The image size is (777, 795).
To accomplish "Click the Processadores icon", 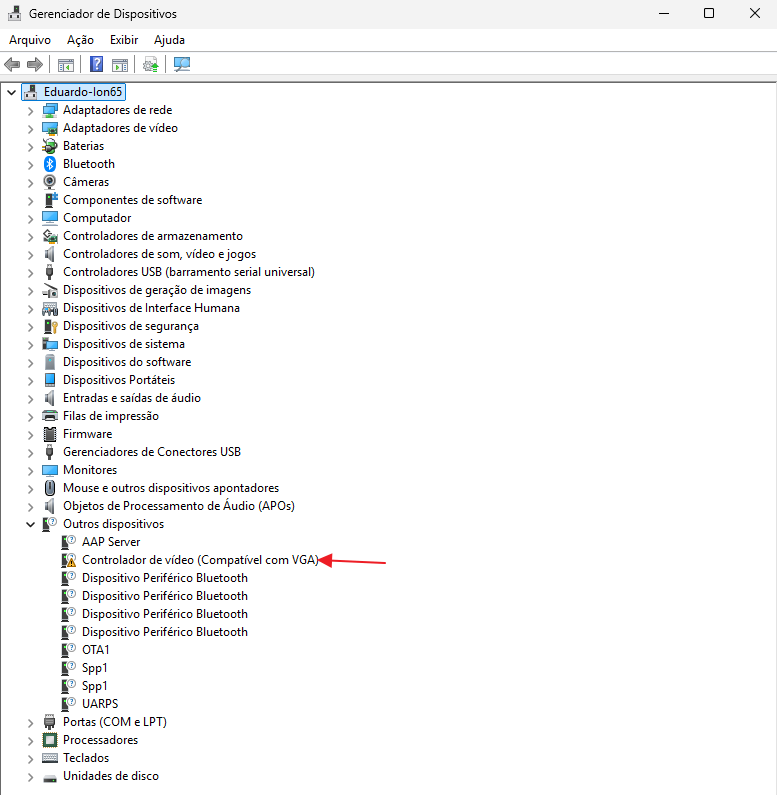I will [x=50, y=740].
